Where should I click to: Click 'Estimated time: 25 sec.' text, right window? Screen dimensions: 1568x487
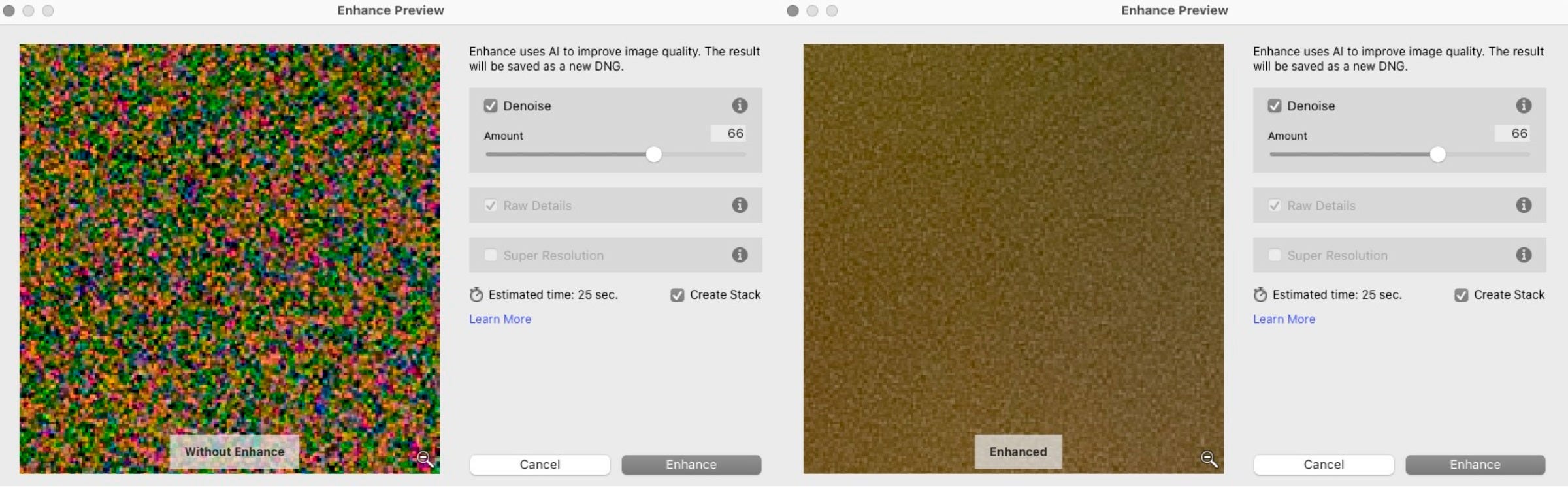coord(1337,295)
